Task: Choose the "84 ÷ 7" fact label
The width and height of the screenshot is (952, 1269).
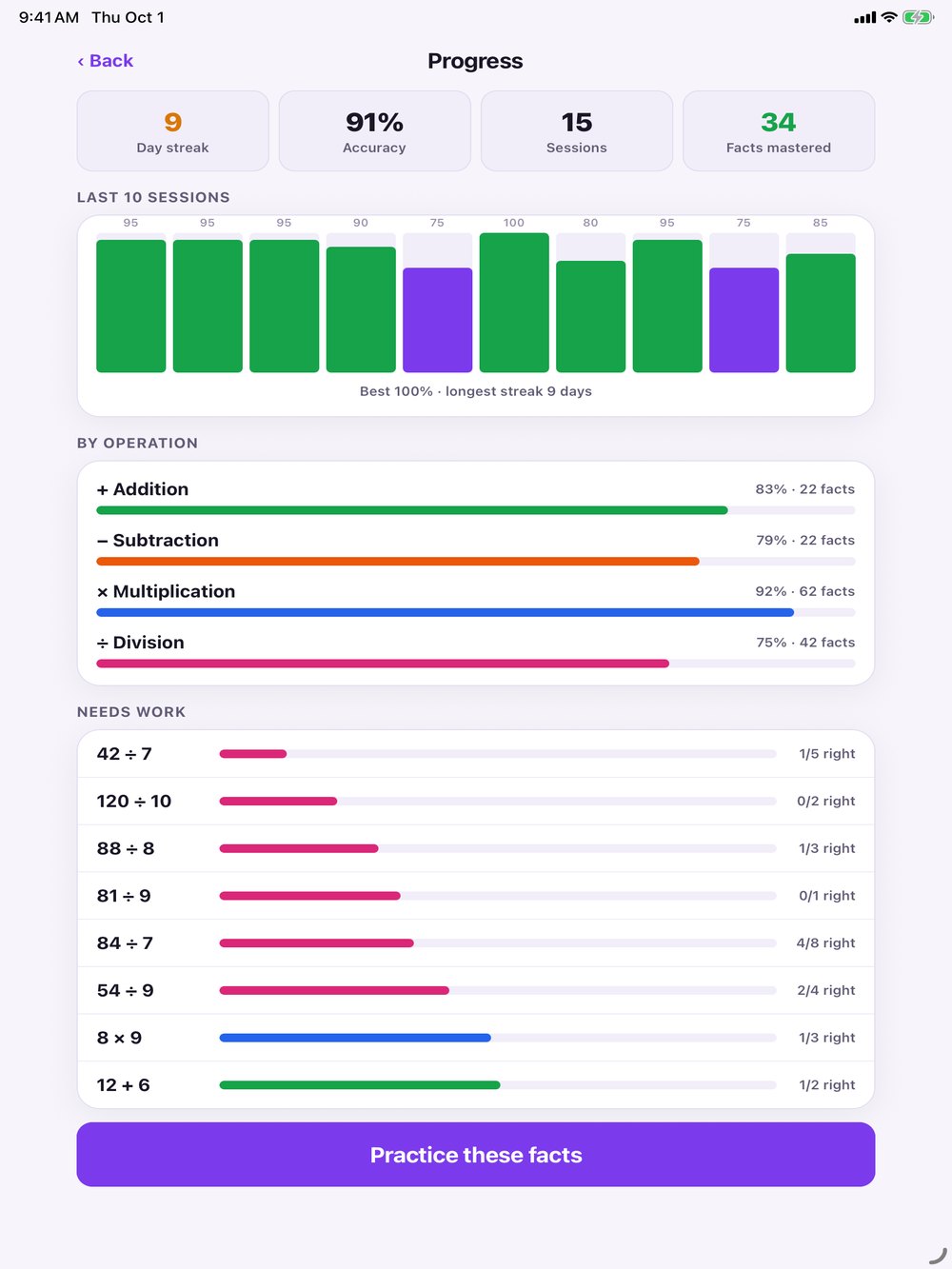Action: (x=125, y=943)
